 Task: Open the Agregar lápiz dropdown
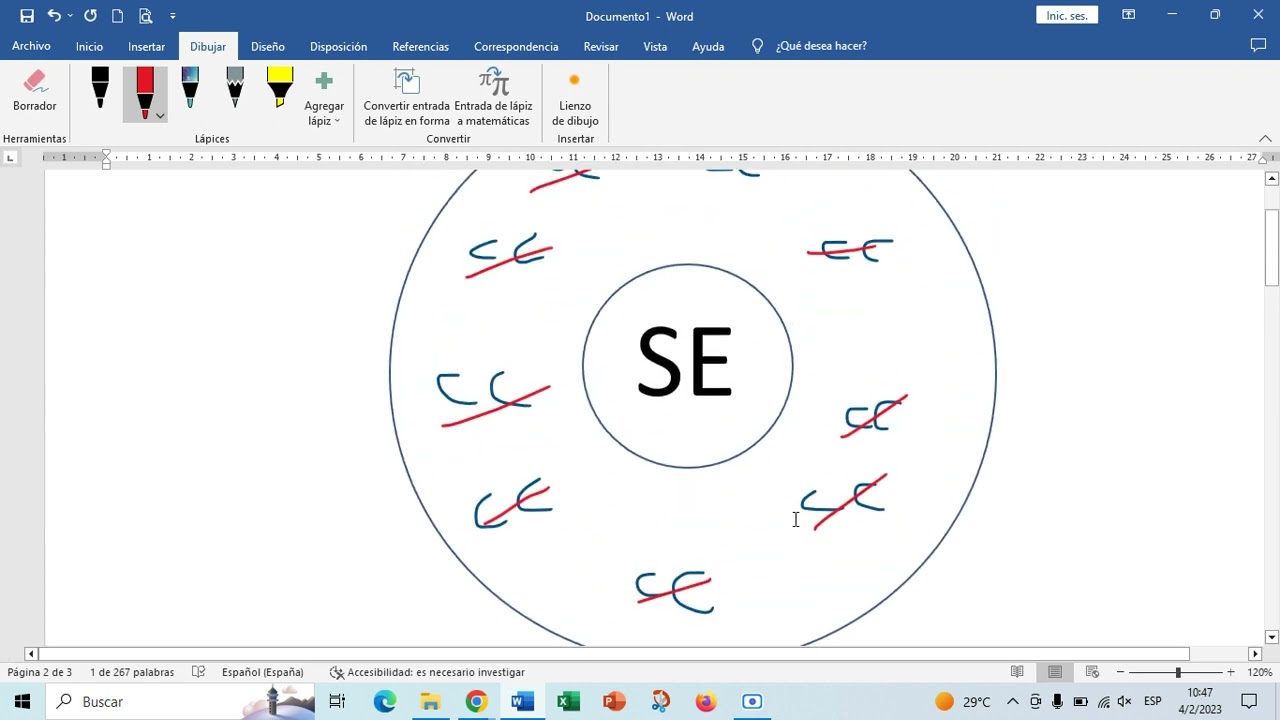[324, 98]
